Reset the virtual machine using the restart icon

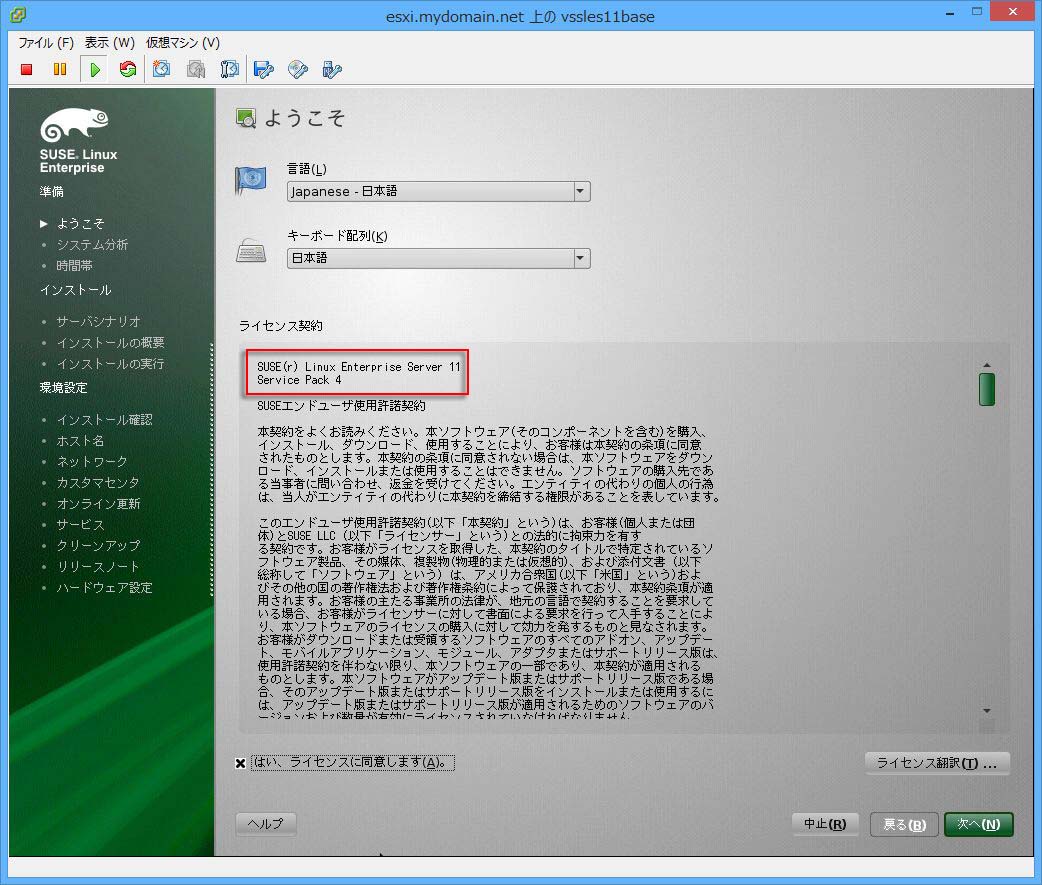point(128,69)
